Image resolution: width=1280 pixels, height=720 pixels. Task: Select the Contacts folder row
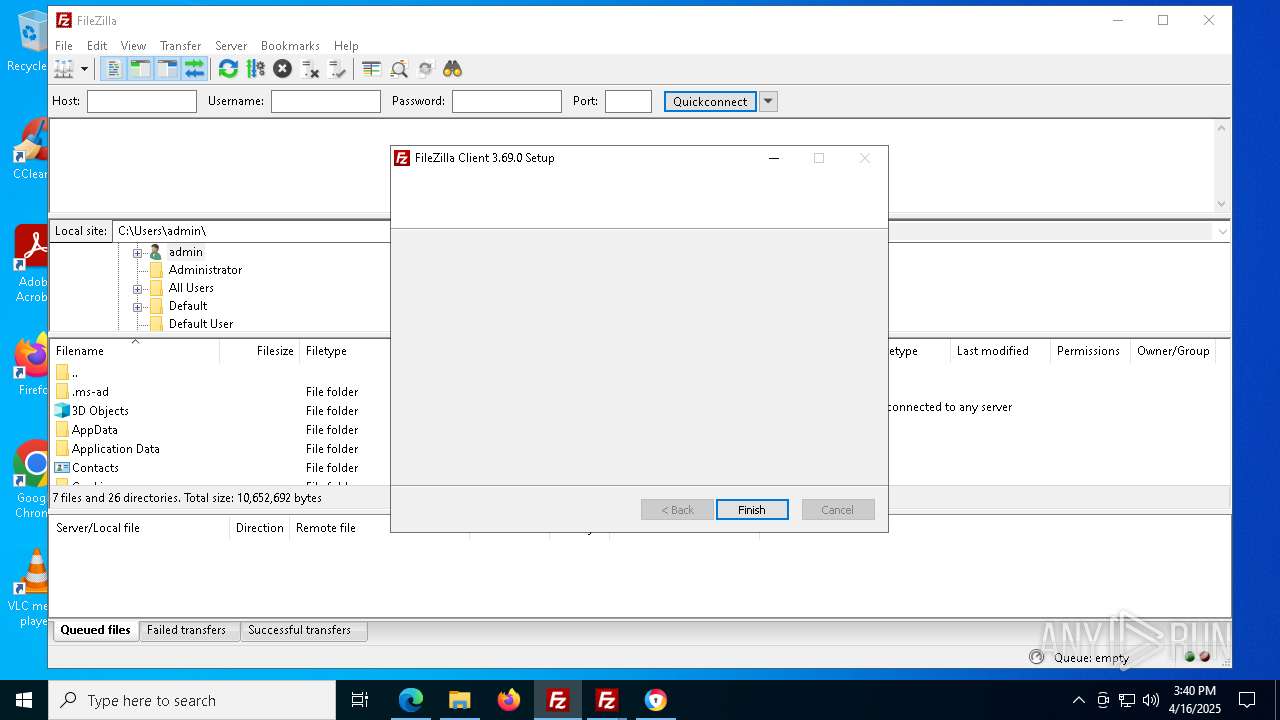click(x=220, y=468)
